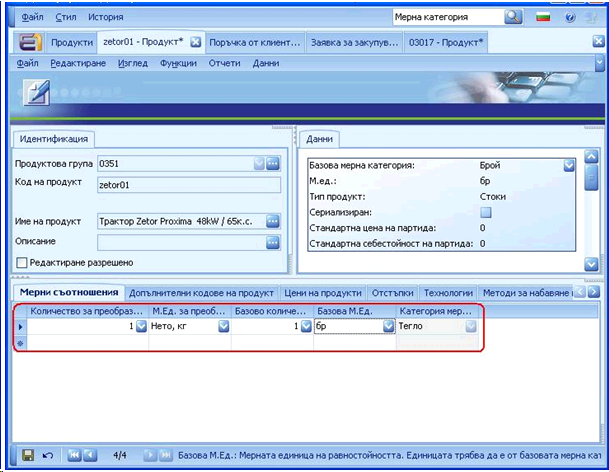Open the Редактиране menu
The image size is (609, 472).
pos(78,63)
